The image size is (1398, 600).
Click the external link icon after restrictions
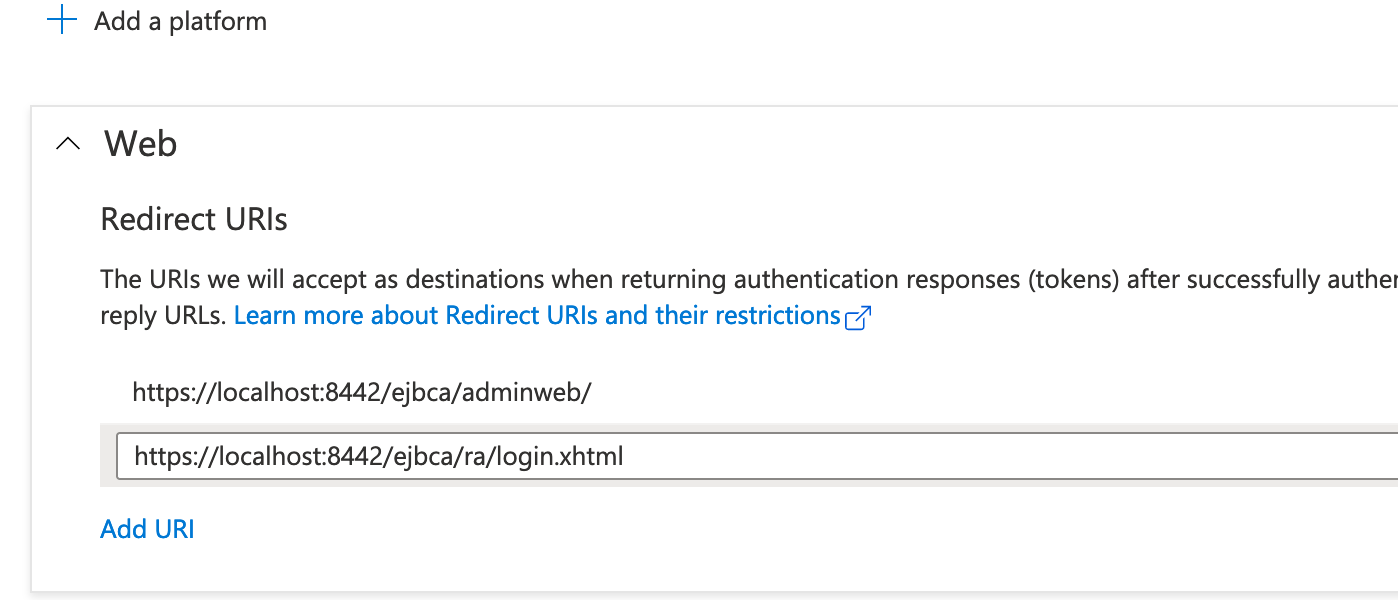click(859, 318)
